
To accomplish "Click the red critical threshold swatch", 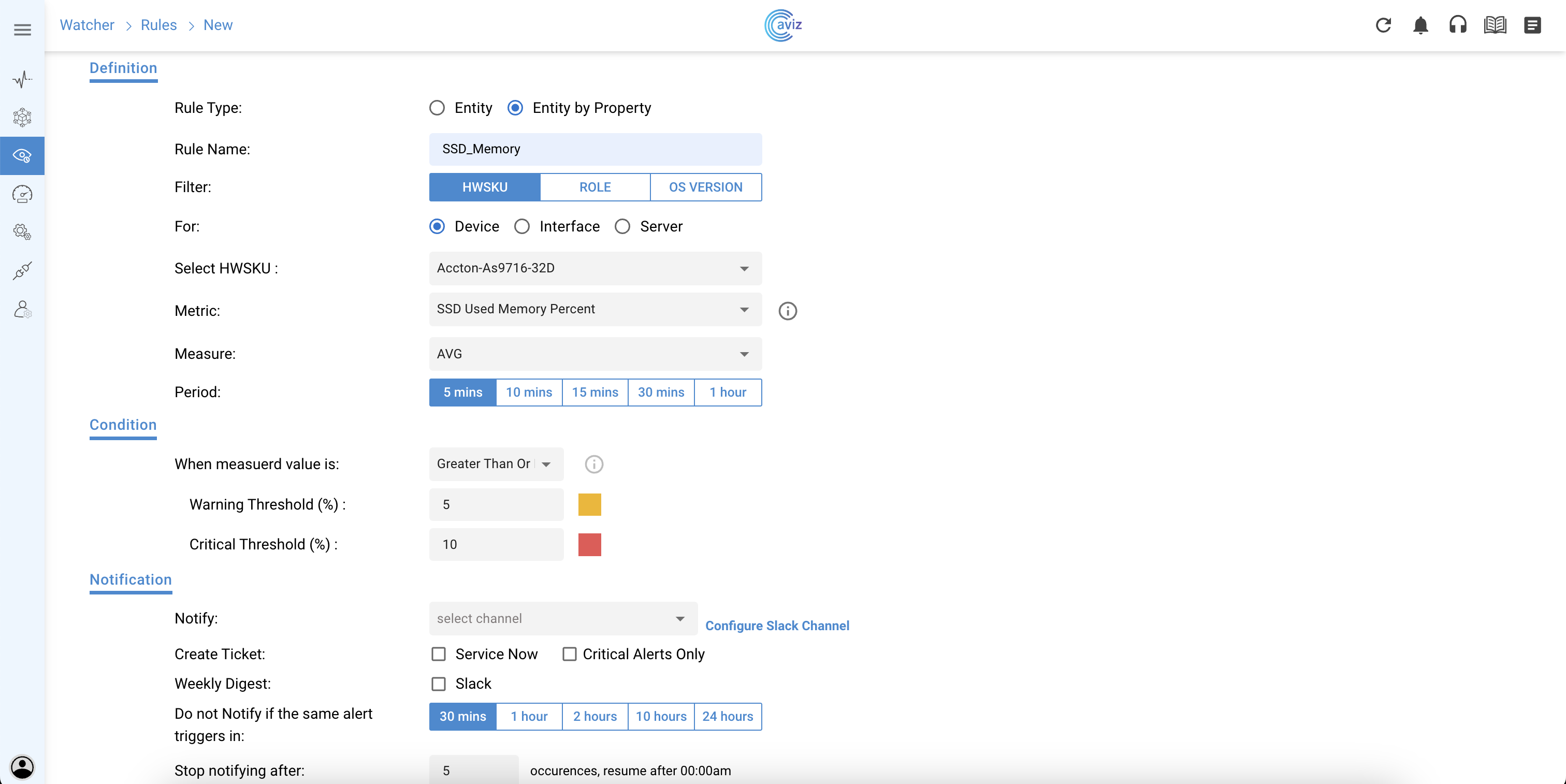I will tap(589, 545).
